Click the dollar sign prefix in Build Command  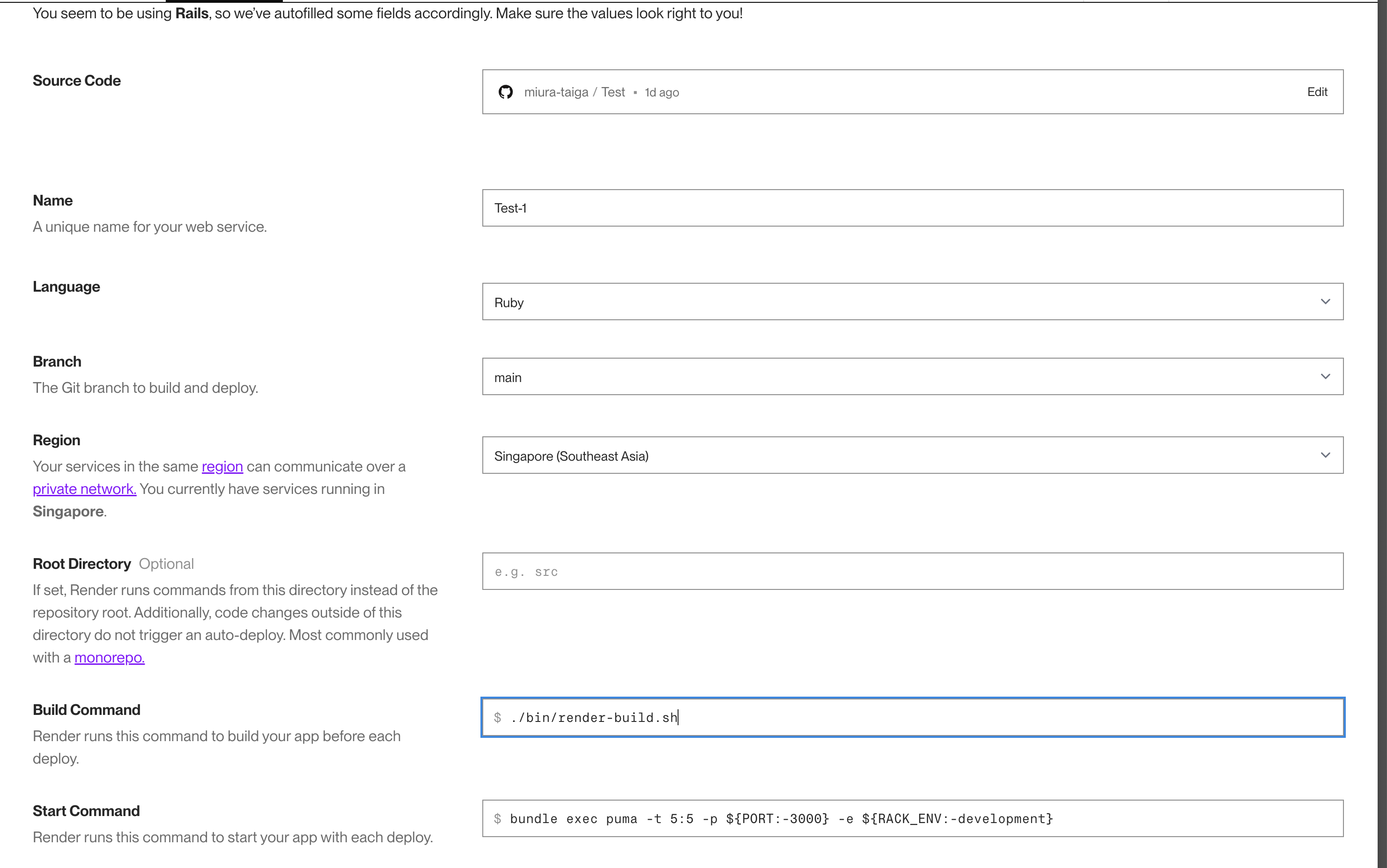tap(498, 718)
